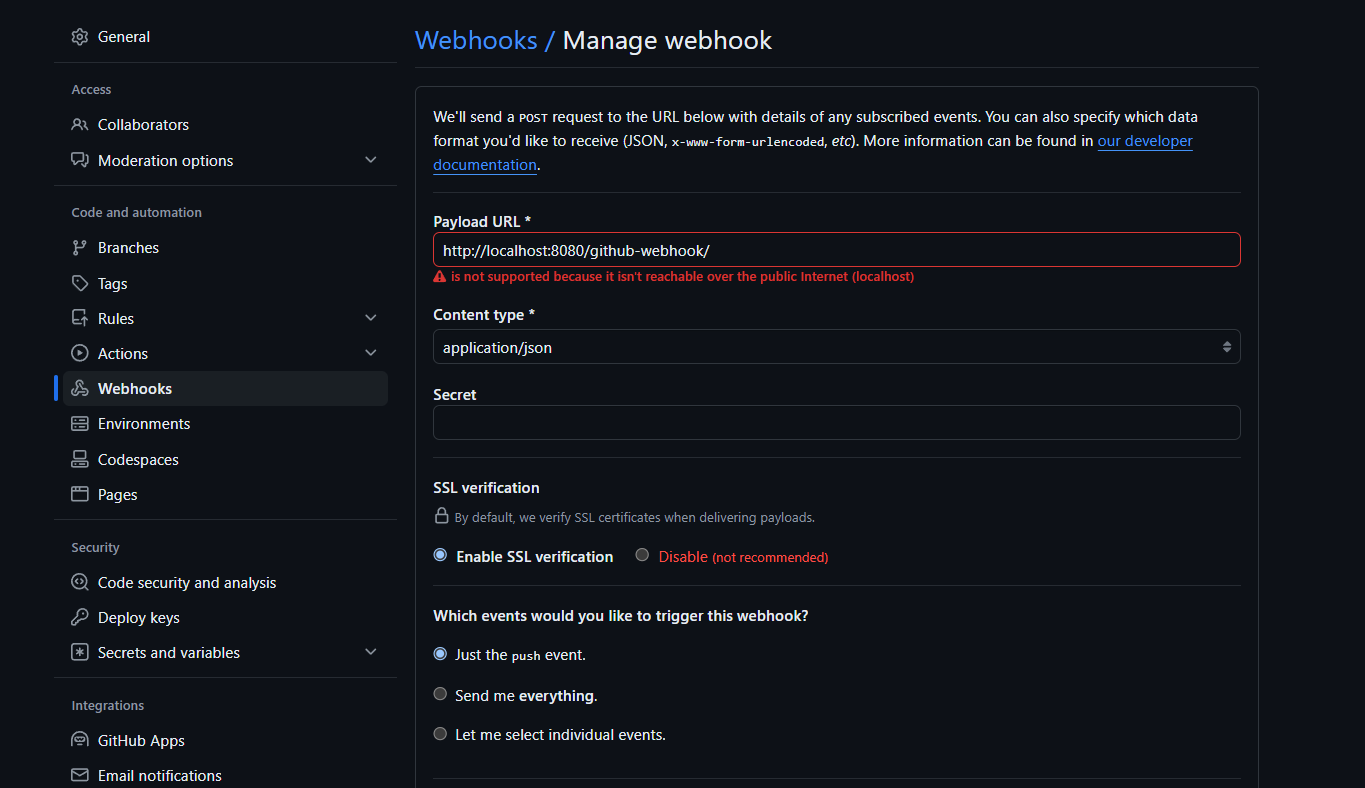Open the Branches settings icon
The width and height of the screenshot is (1365, 788).
click(x=79, y=247)
